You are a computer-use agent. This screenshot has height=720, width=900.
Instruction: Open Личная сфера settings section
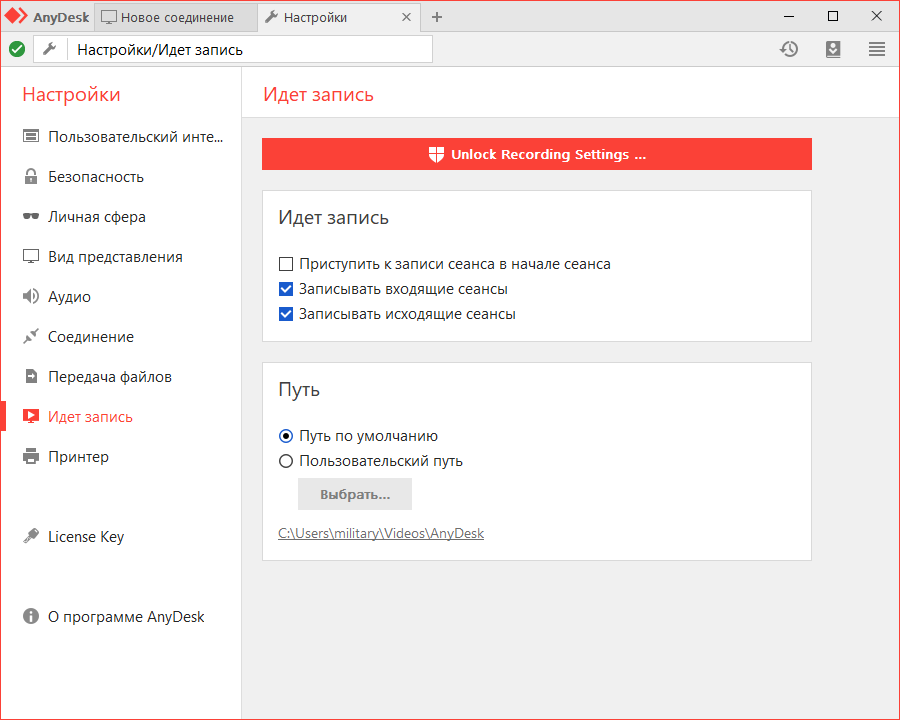click(x=97, y=217)
